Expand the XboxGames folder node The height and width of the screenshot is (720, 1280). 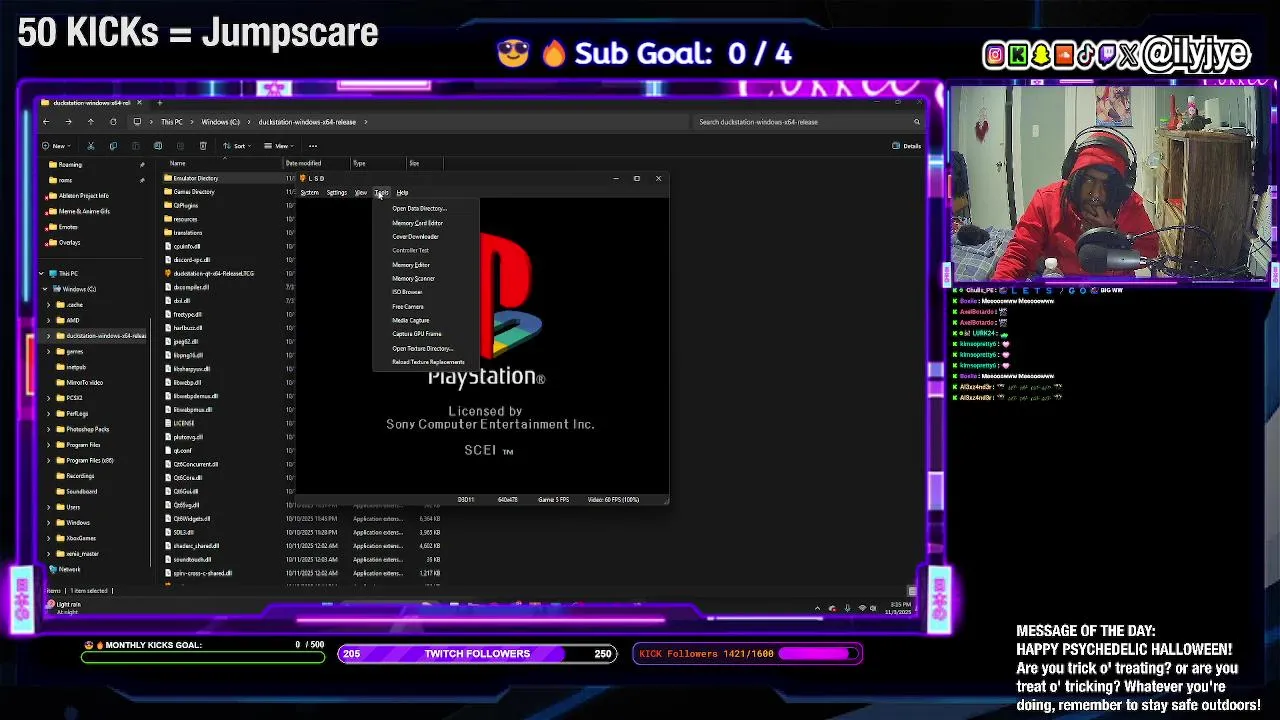49,538
